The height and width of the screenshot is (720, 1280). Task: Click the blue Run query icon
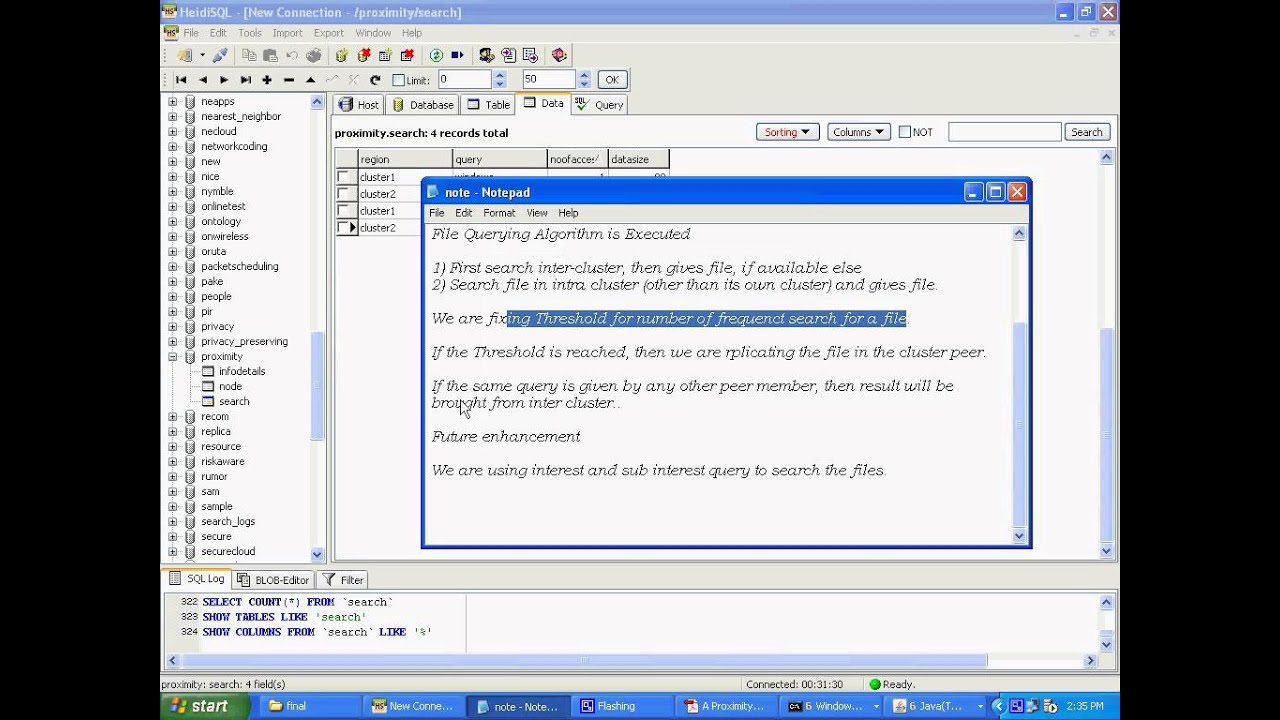click(x=457, y=55)
